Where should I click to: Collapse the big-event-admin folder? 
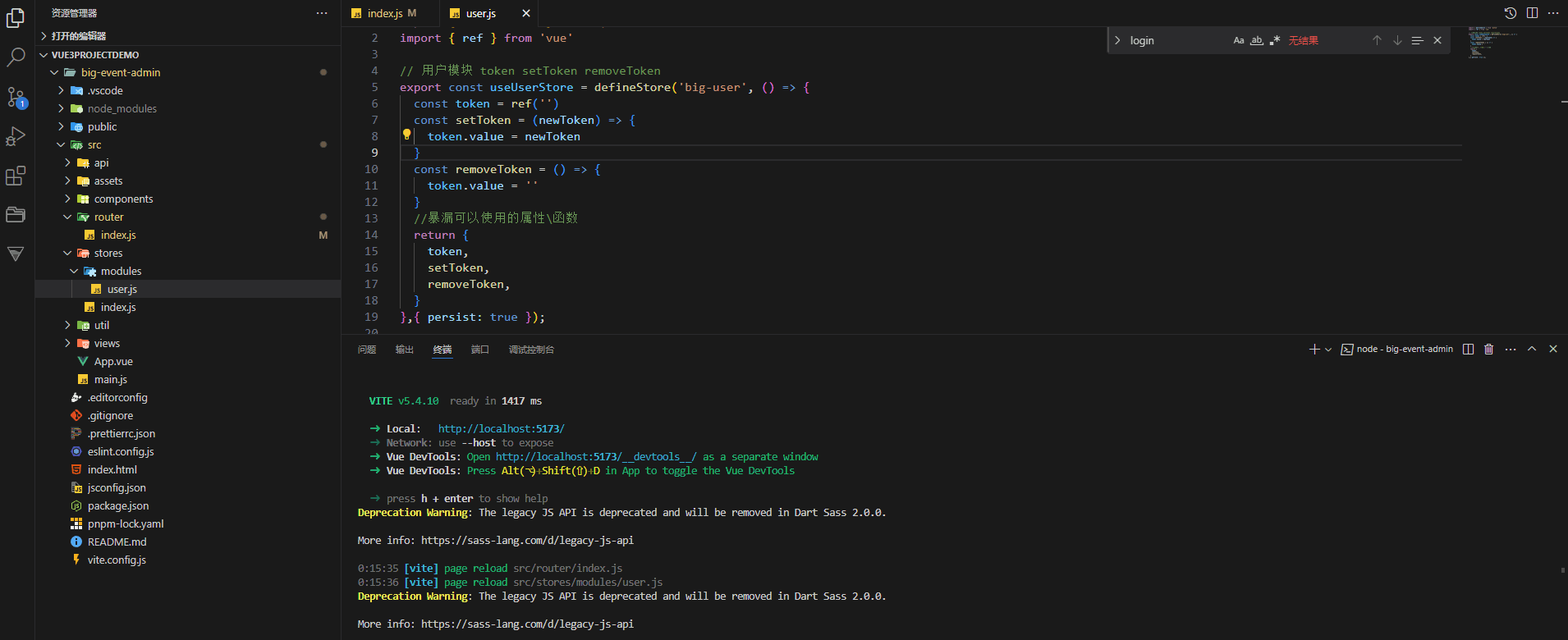[x=188, y=72]
